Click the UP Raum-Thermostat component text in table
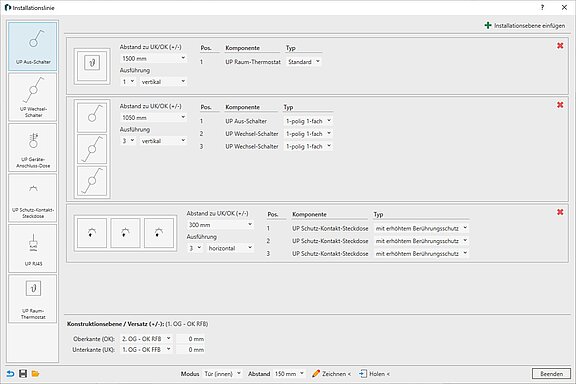The height and width of the screenshot is (384, 576). (253, 62)
